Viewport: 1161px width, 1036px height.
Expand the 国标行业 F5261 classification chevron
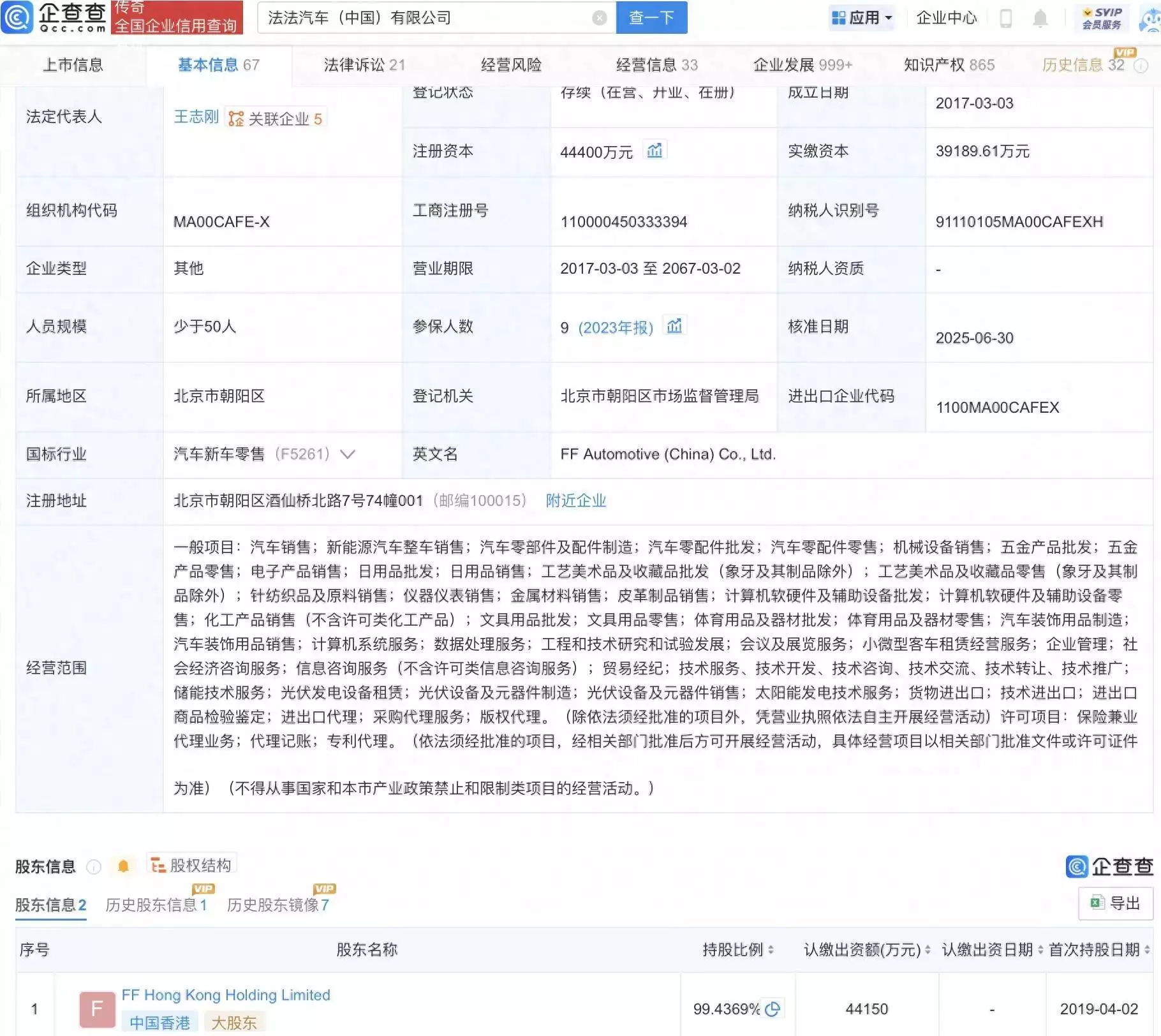(x=347, y=455)
